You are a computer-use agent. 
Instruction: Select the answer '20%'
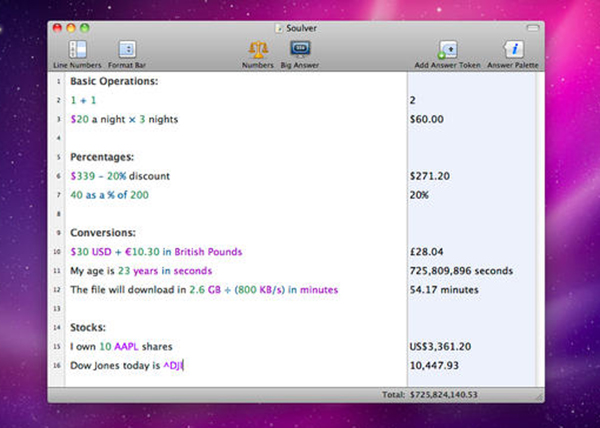point(419,195)
